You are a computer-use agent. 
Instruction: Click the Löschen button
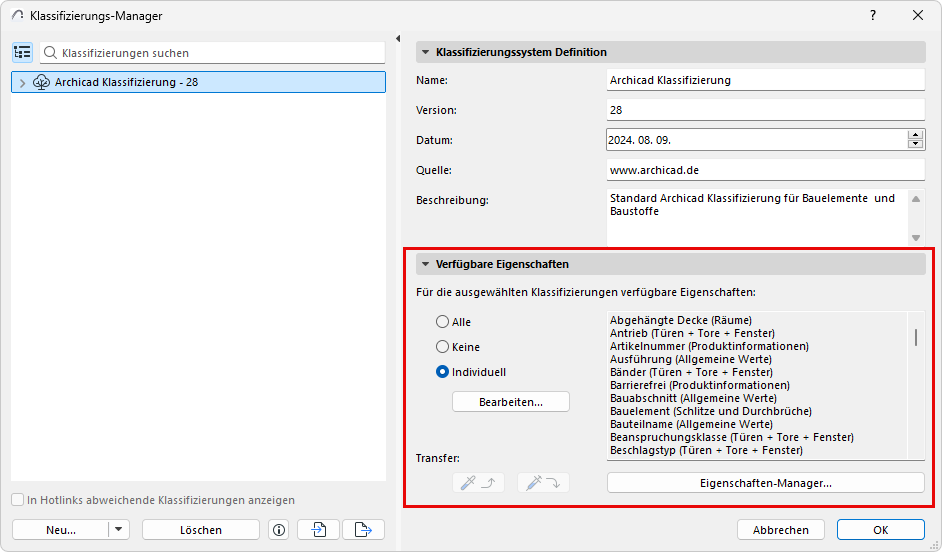click(x=201, y=530)
